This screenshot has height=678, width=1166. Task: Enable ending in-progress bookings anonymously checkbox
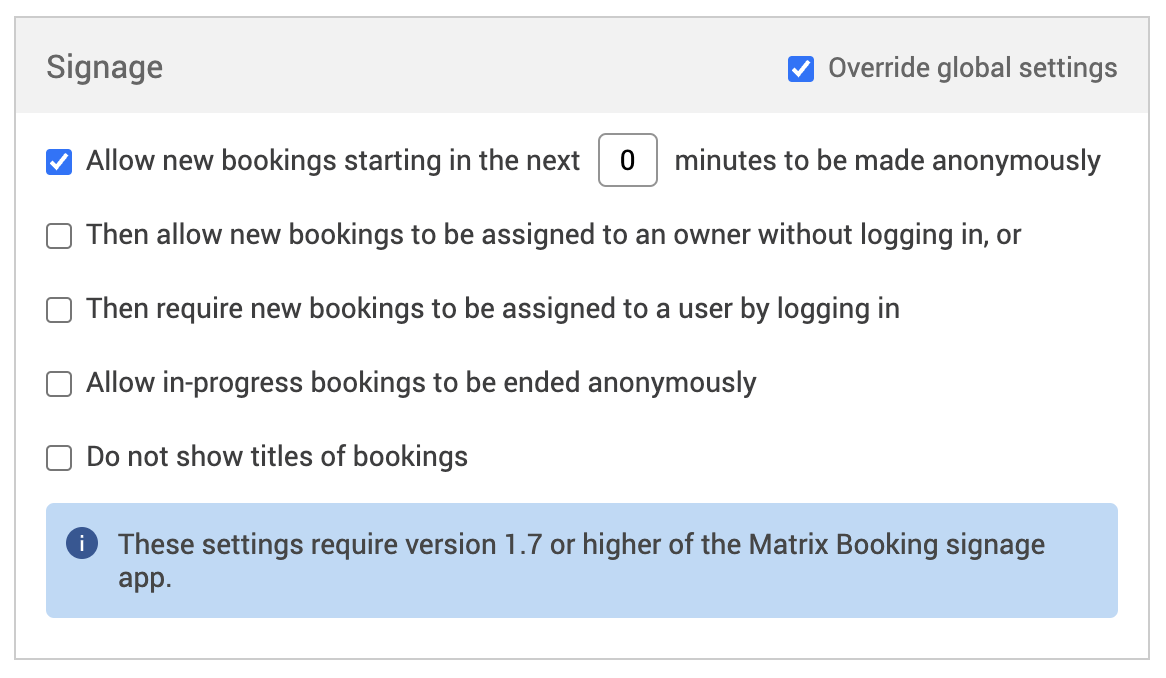coord(60,384)
